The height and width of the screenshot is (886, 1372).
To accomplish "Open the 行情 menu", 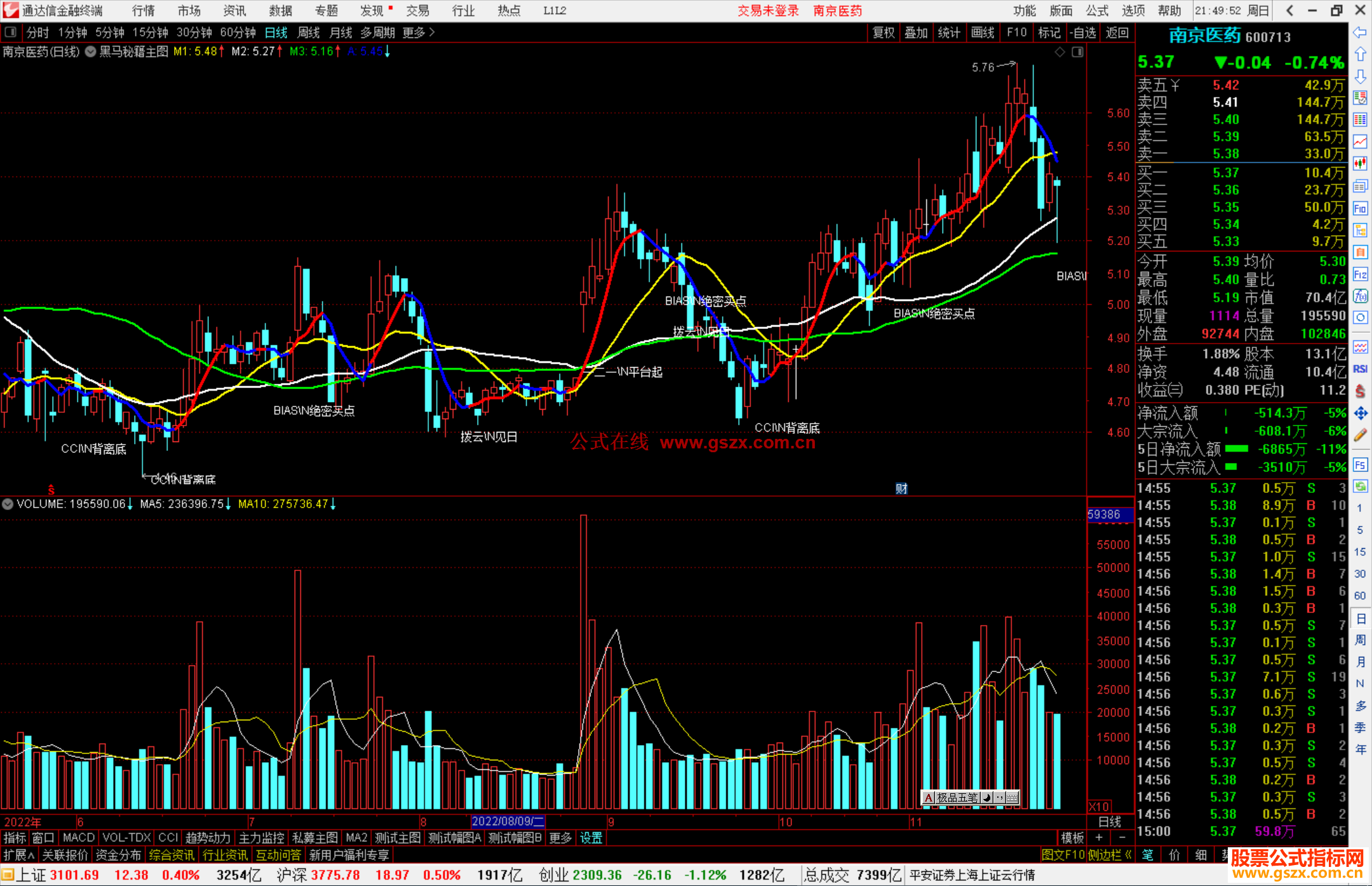I will [x=143, y=10].
